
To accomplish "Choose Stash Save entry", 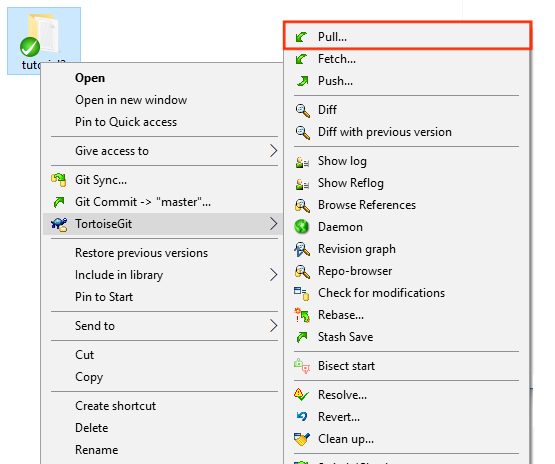I will (408, 337).
